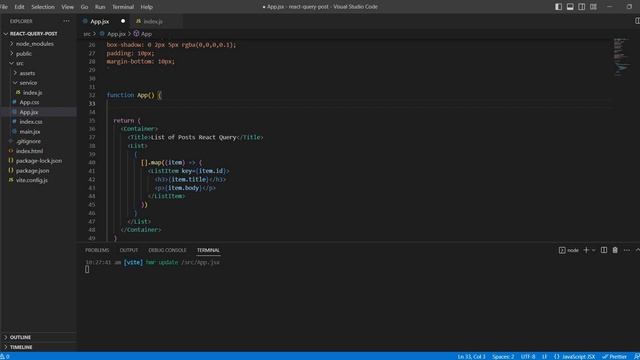Open Run menu

[x=100, y=7]
